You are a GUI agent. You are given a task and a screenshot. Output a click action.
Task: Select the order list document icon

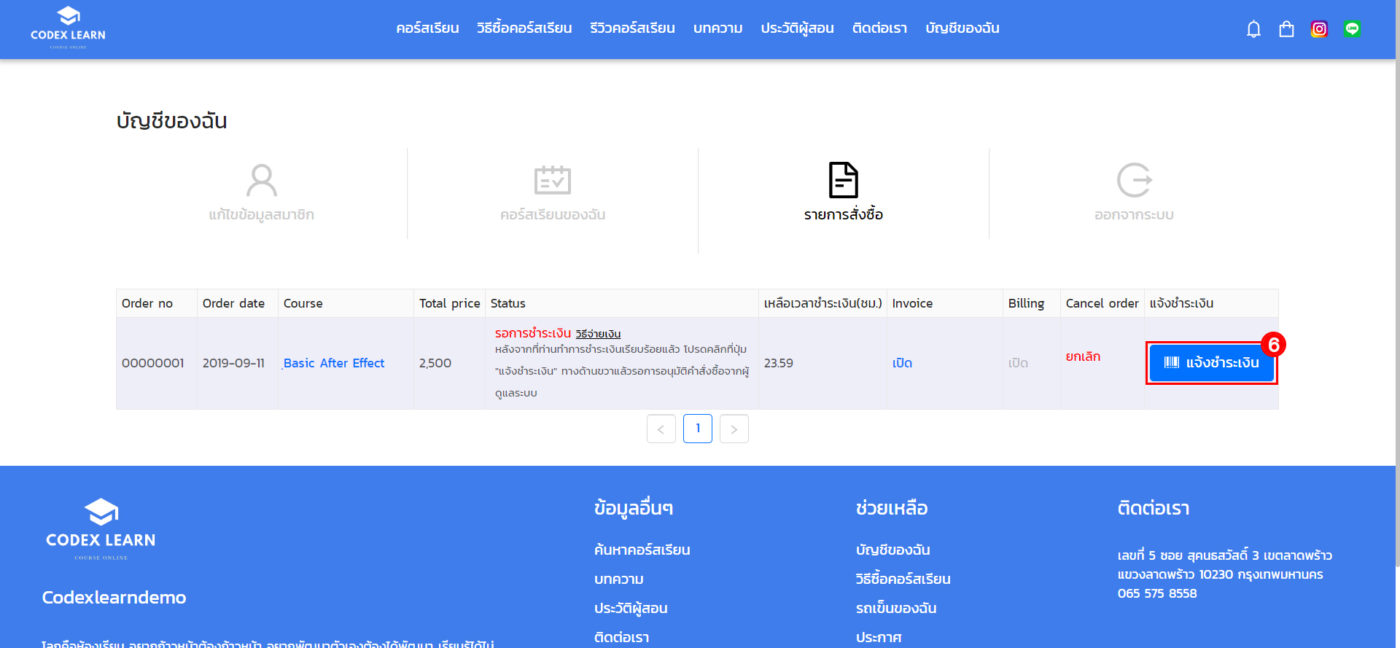click(843, 181)
